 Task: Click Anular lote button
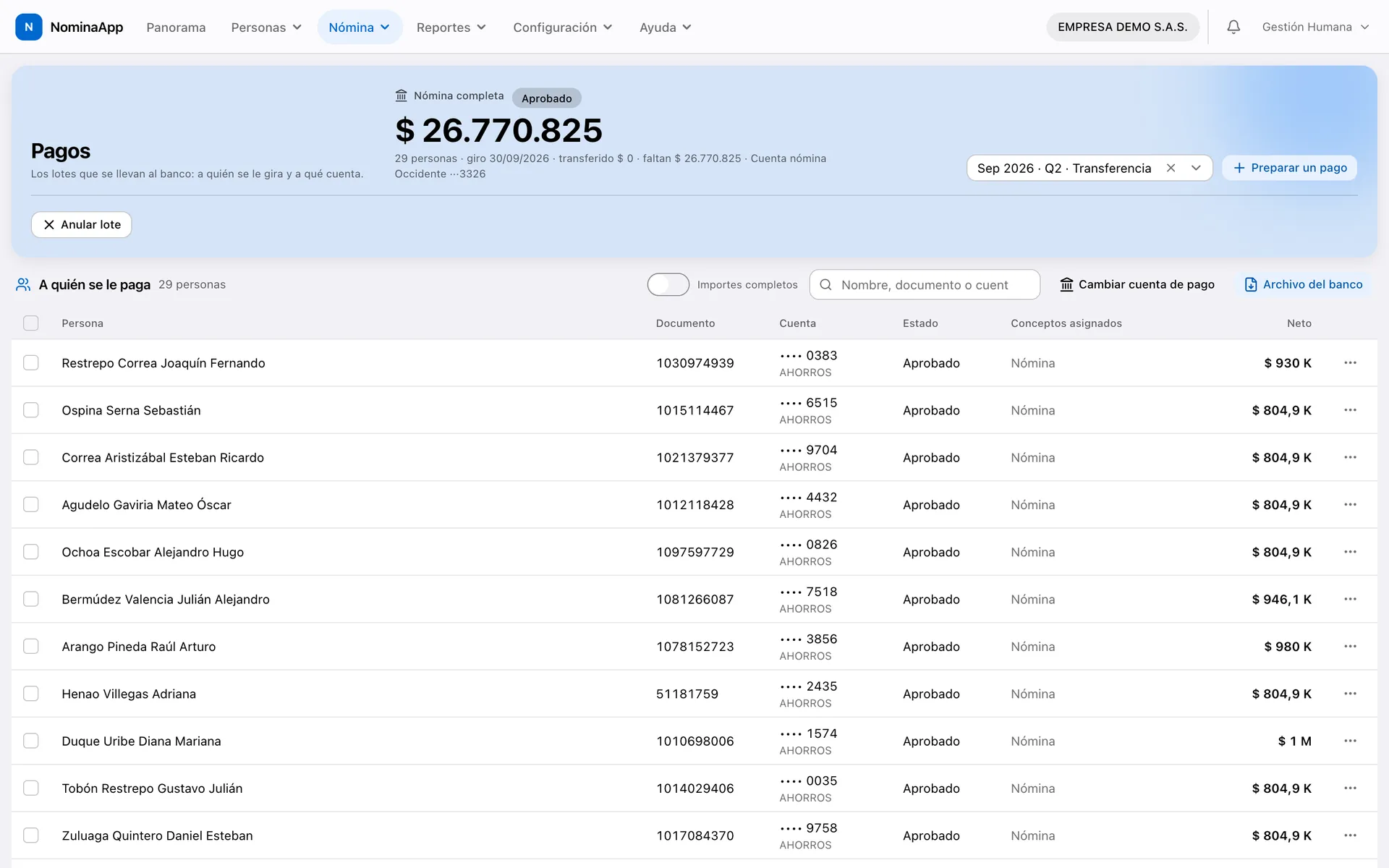pyautogui.click(x=81, y=225)
